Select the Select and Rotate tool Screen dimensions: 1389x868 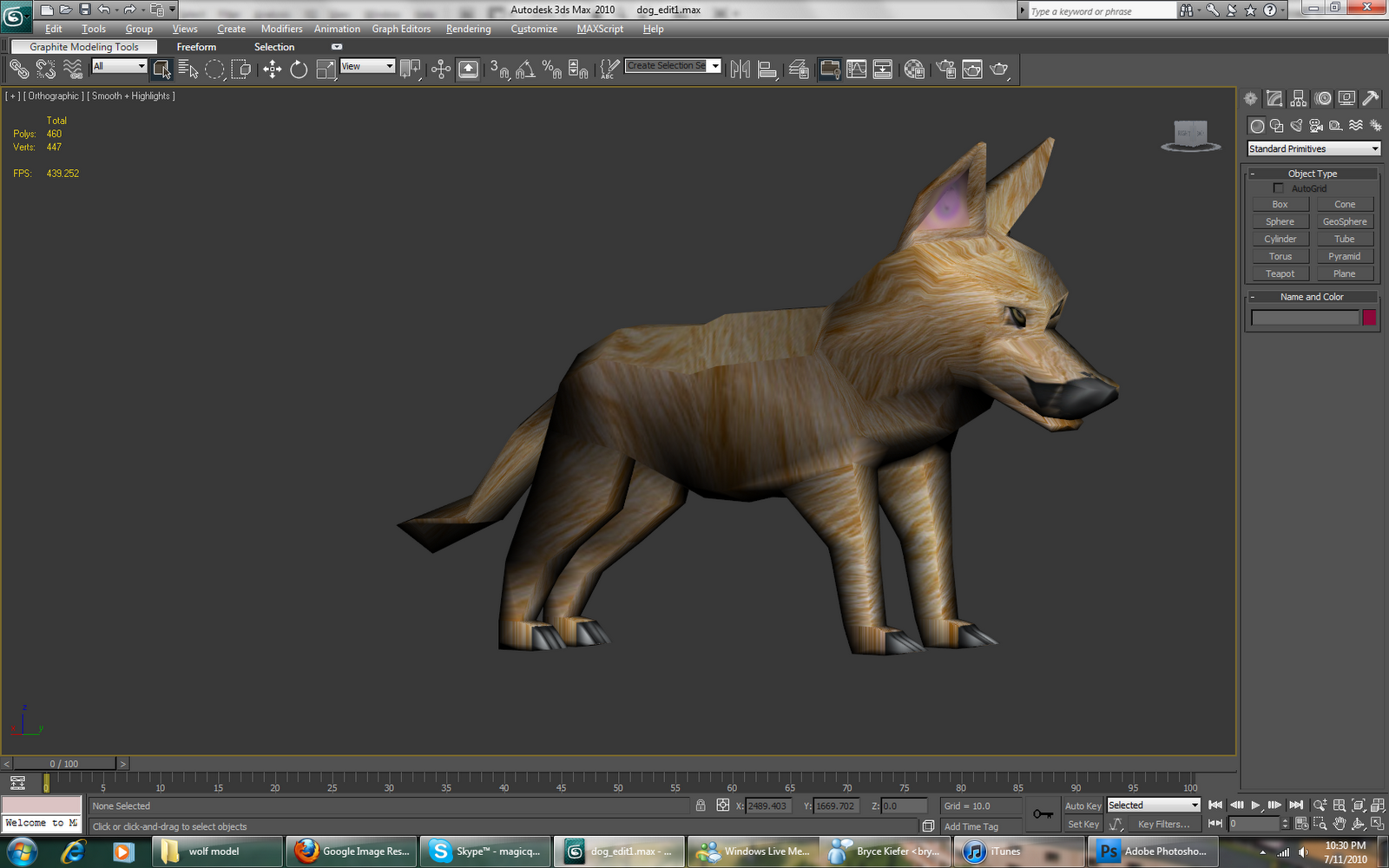[297, 69]
